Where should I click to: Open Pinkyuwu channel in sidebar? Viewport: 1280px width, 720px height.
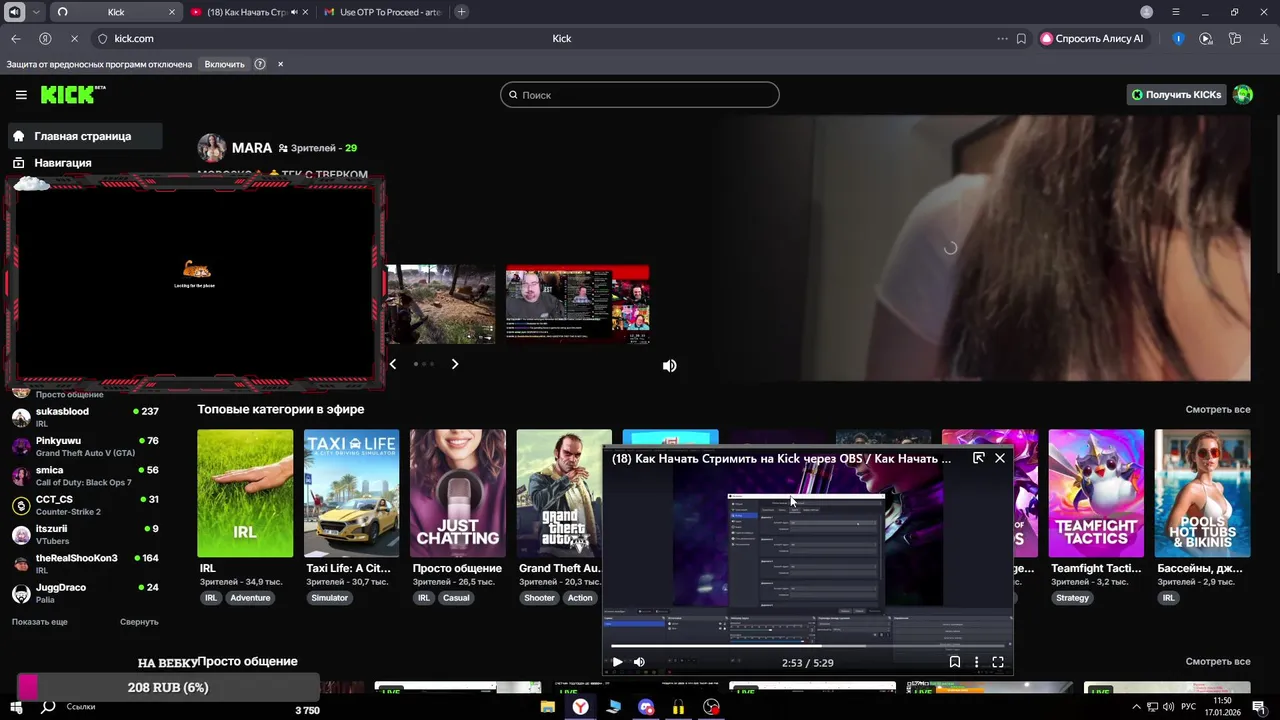tap(85, 447)
